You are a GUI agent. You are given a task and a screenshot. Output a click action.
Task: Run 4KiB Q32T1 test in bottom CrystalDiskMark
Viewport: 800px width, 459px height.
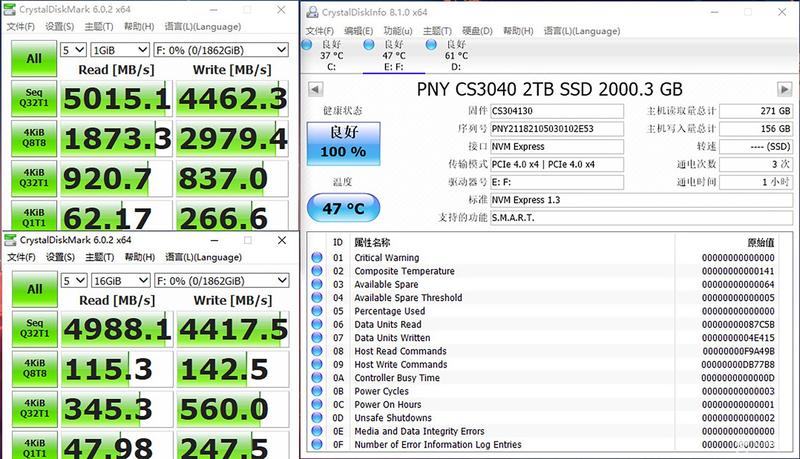tap(35, 409)
